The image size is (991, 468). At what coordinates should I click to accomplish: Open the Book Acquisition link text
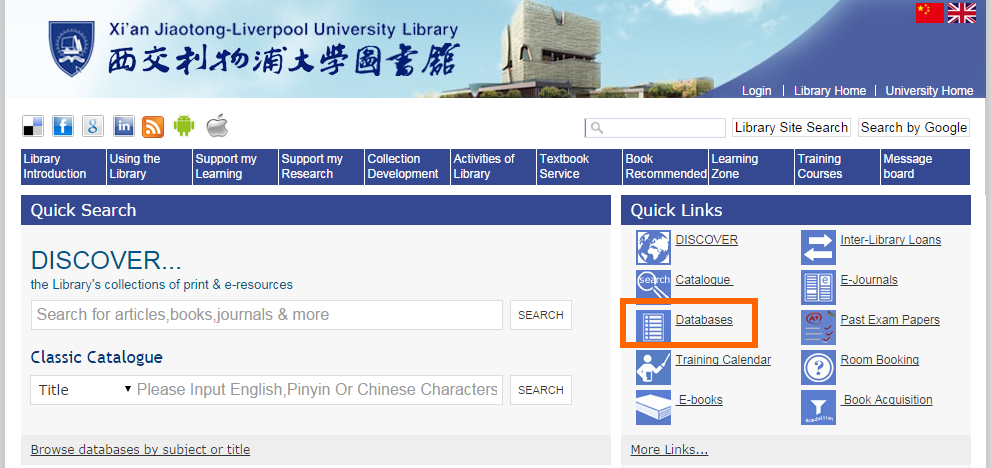(887, 400)
